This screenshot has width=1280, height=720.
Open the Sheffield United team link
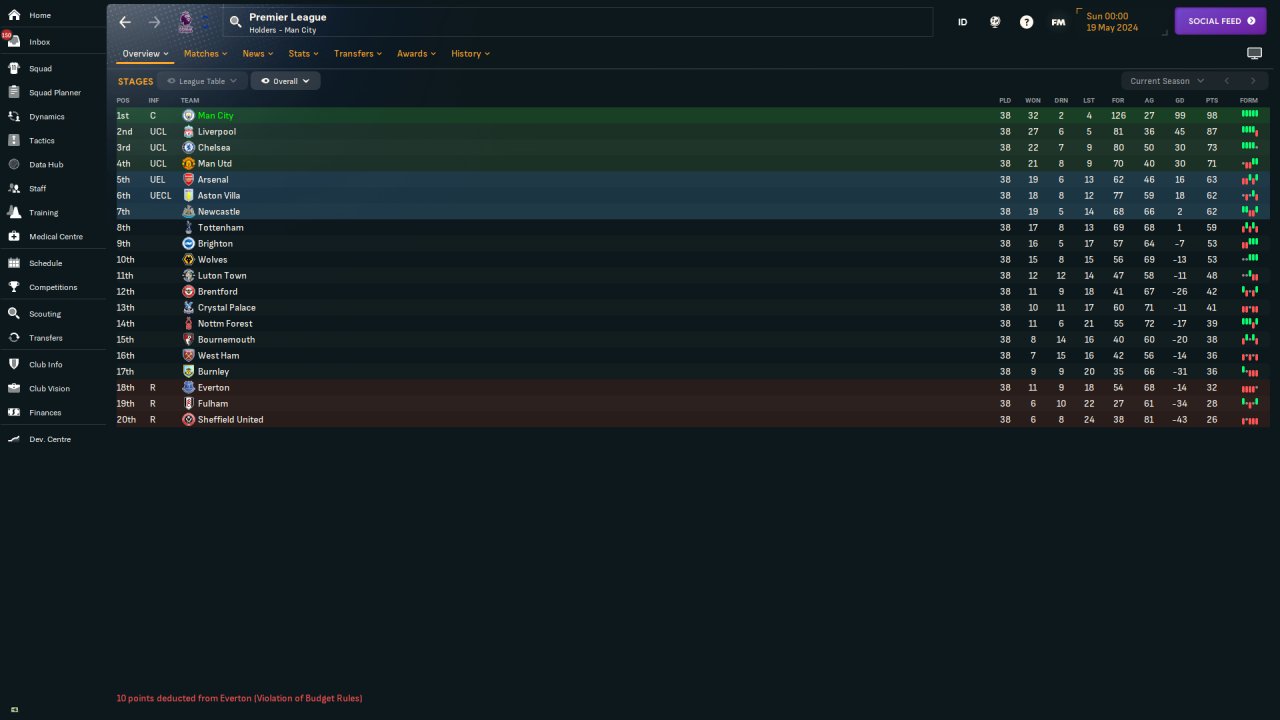(x=231, y=420)
